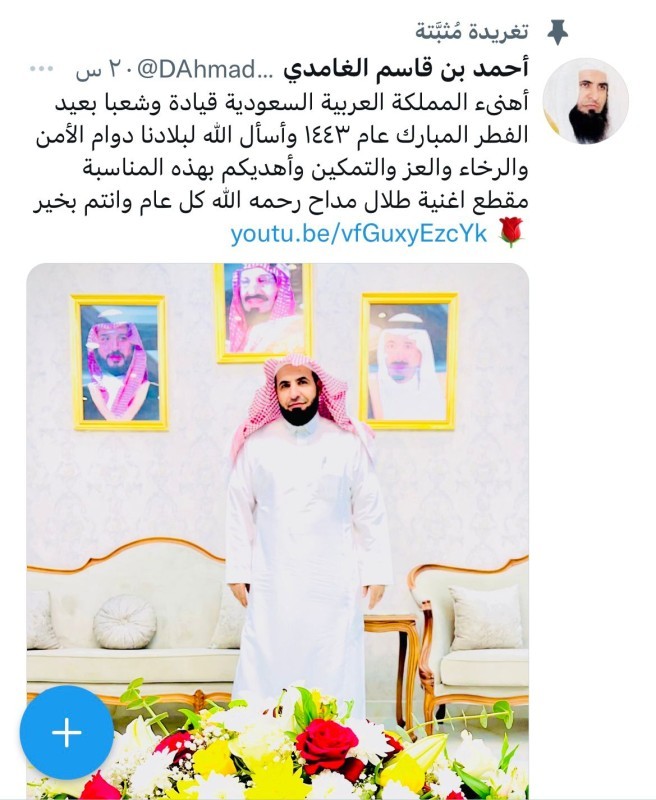
Task: Click the left framed portrait in photo
Action: (x=120, y=362)
